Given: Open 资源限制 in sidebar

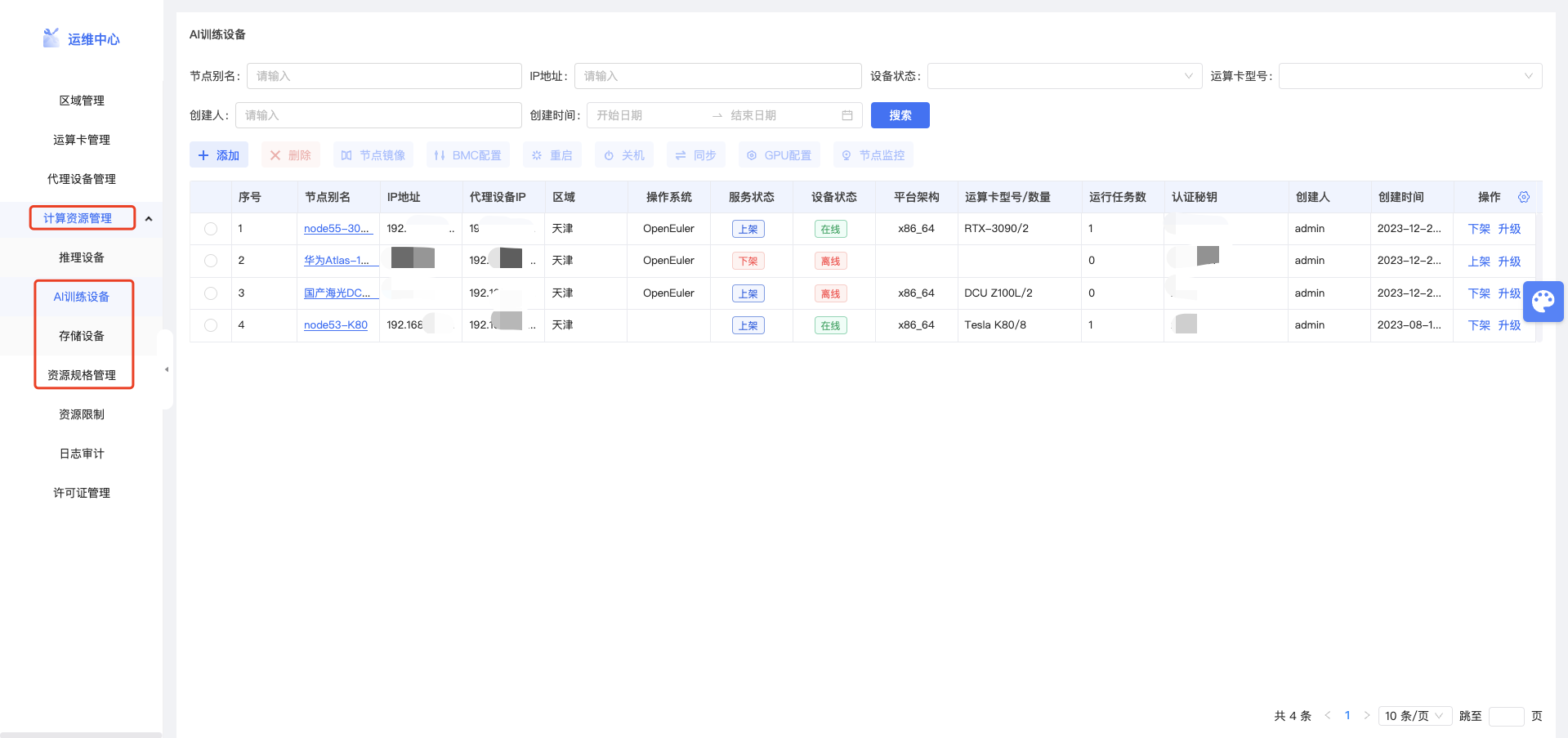Looking at the screenshot, I should point(82,414).
